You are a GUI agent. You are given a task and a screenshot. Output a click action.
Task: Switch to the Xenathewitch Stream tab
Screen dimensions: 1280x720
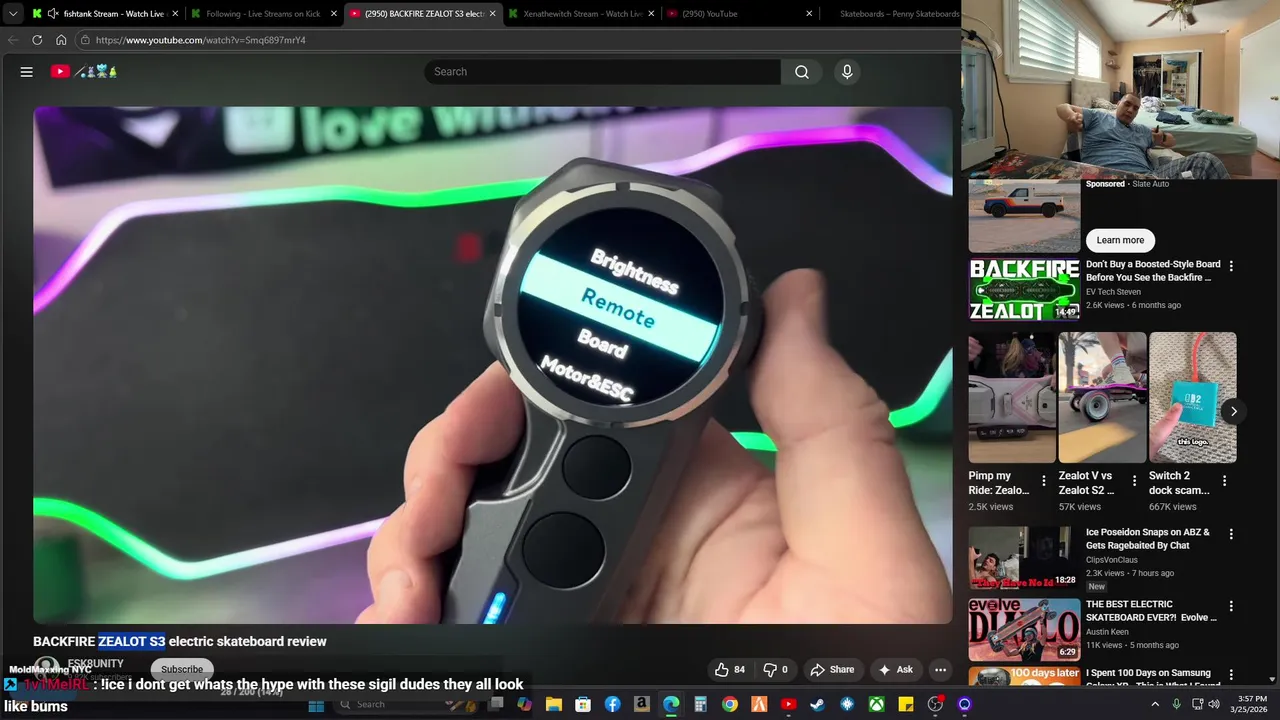[582, 14]
